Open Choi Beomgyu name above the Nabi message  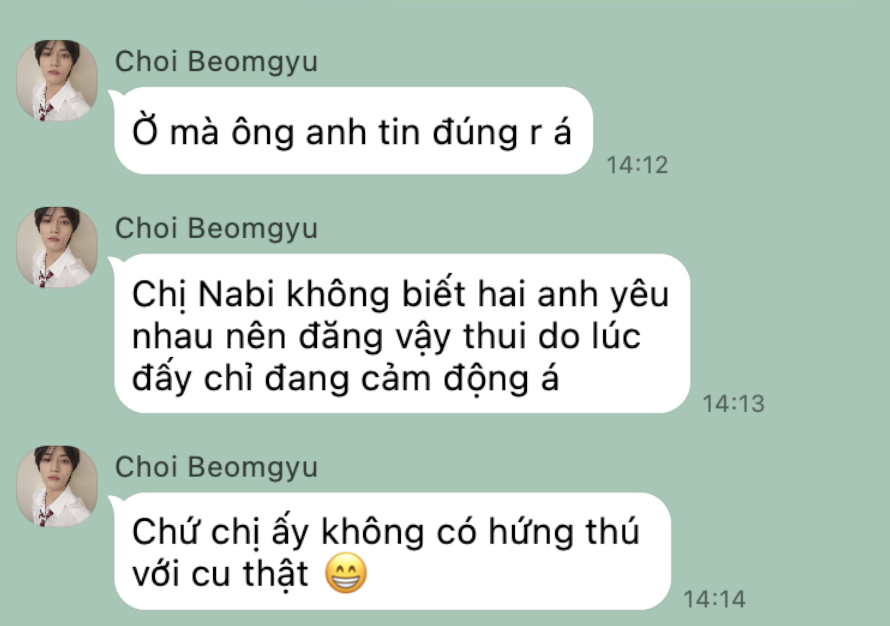216,229
